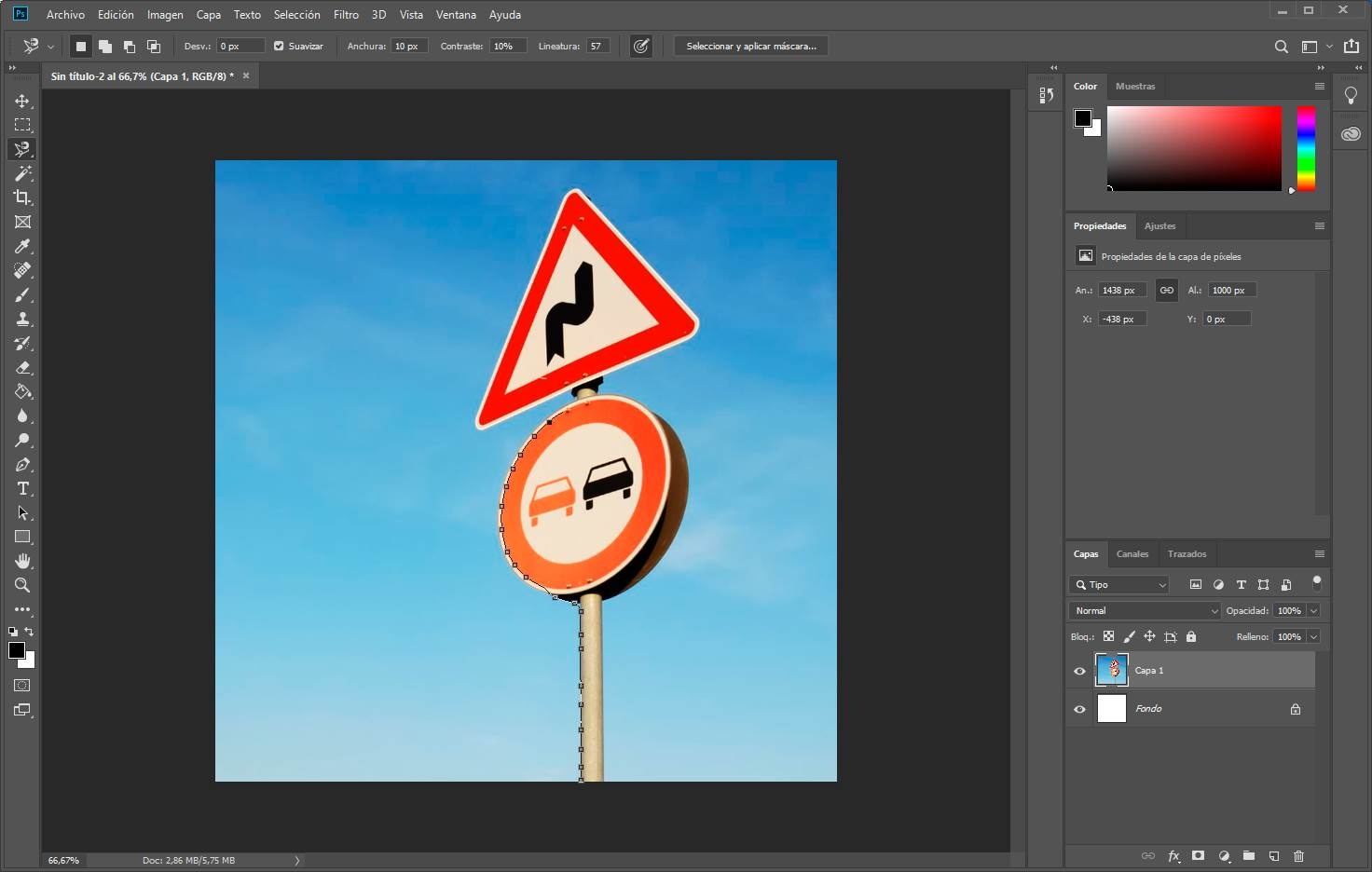The width and height of the screenshot is (1372, 872).
Task: Click the rainbow hue slider
Action: (x=1306, y=148)
